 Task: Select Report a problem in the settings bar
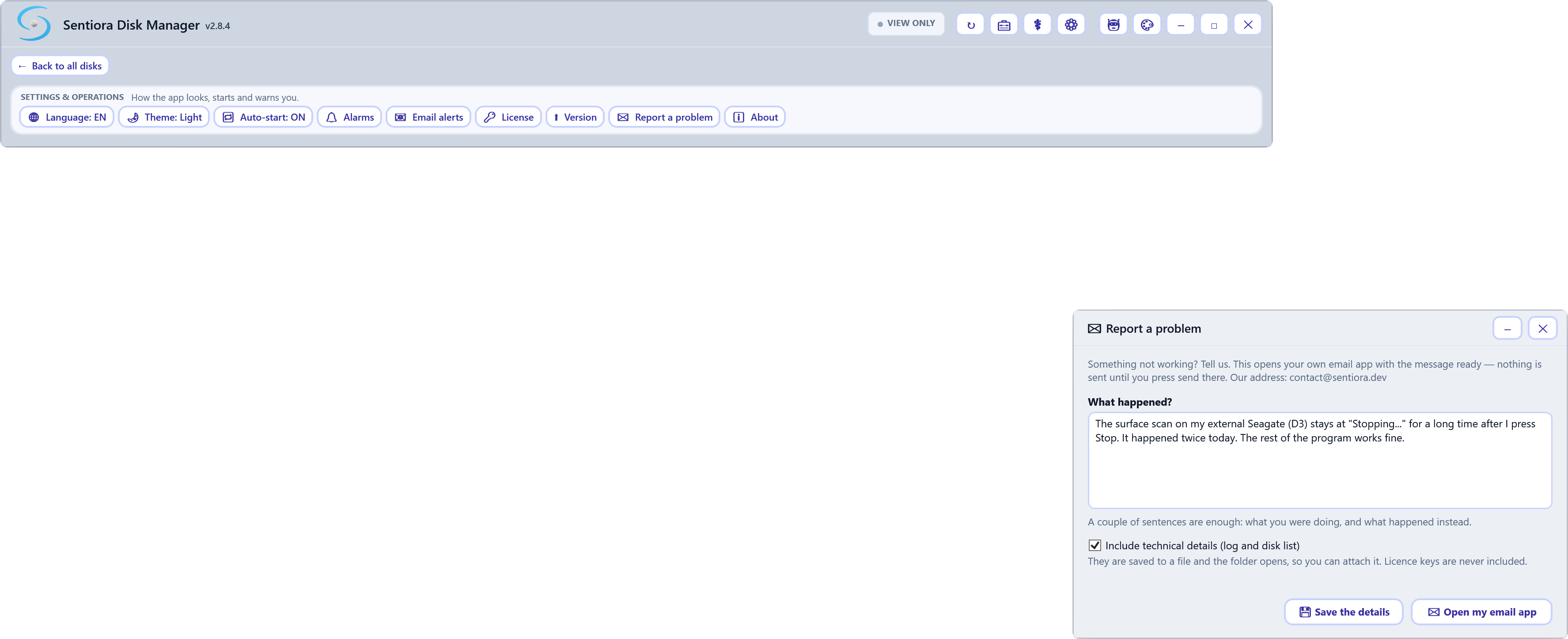click(x=664, y=117)
